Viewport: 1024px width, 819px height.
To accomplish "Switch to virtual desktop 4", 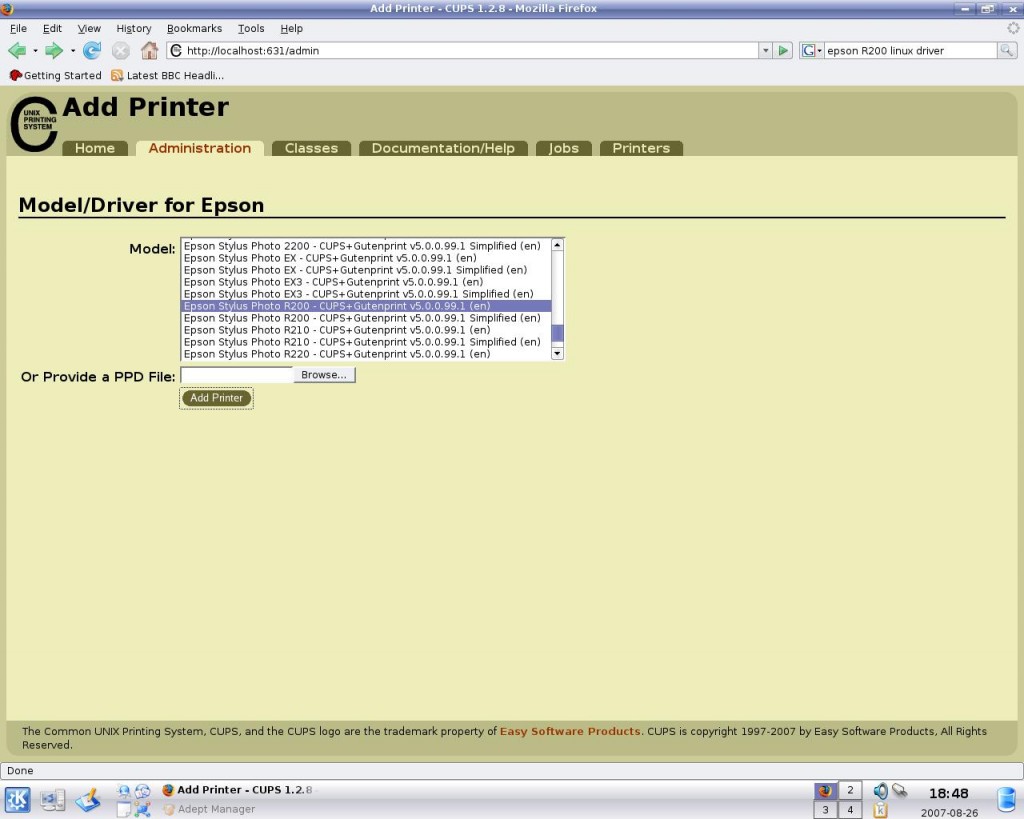I will 850,810.
